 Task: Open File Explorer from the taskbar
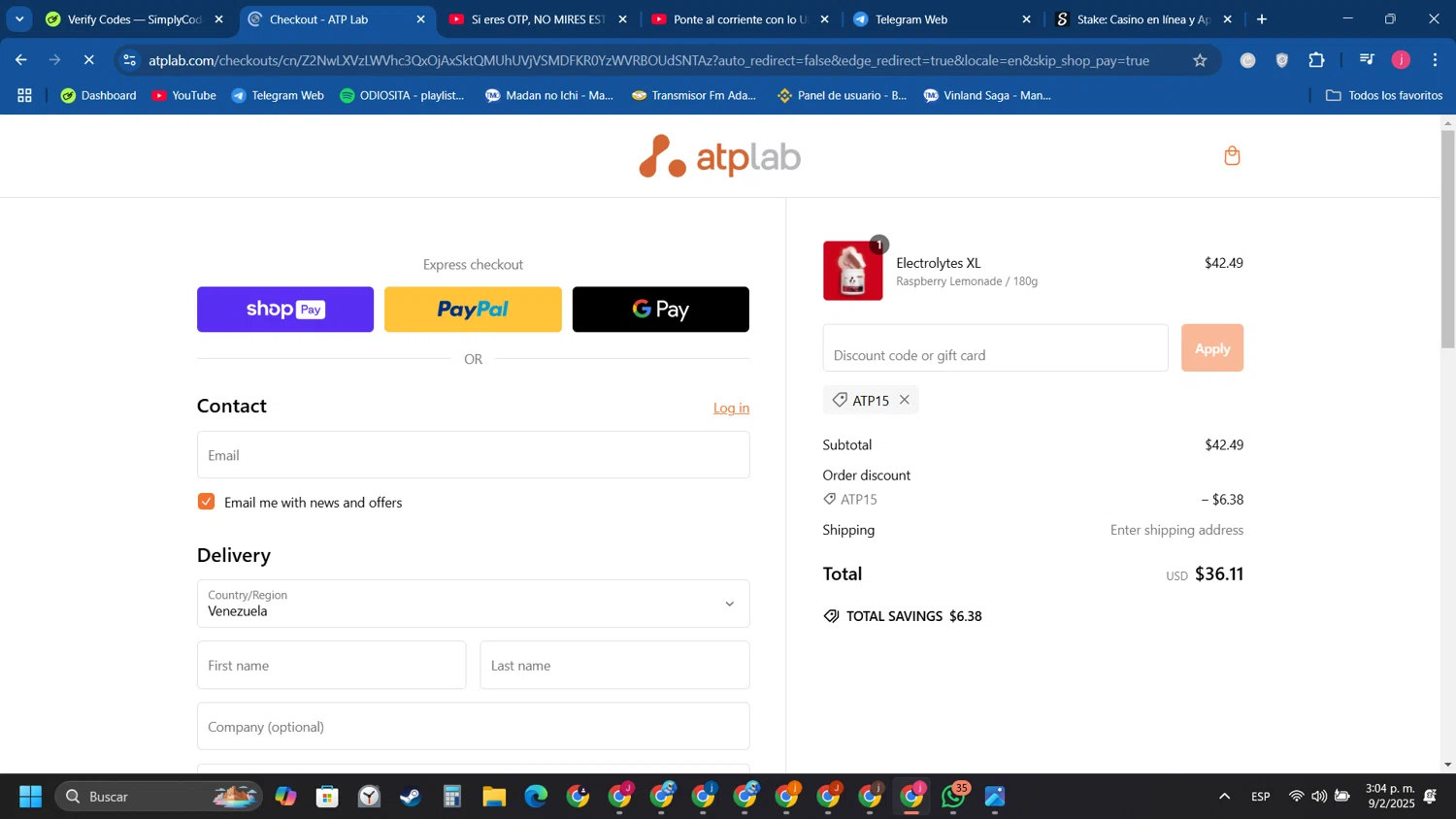494,797
